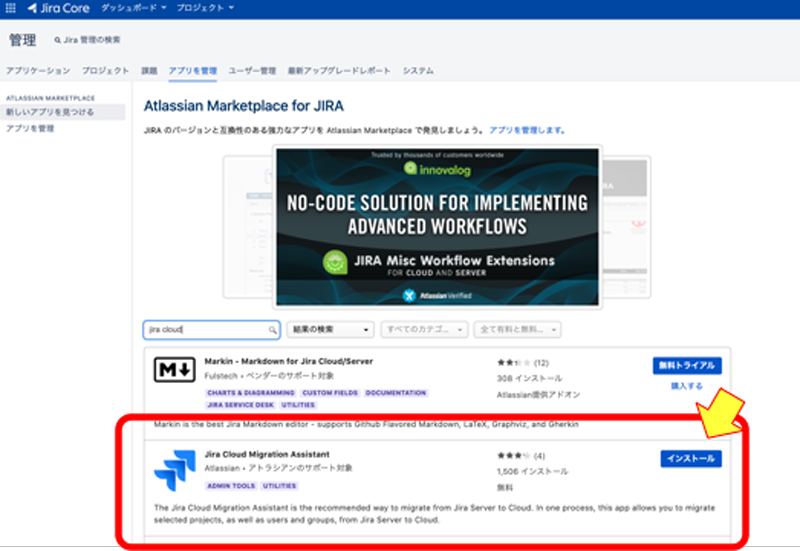Viewport: 800px width, 551px height.
Task: Open the プロジェクト dropdown menu
Action: [205, 8]
